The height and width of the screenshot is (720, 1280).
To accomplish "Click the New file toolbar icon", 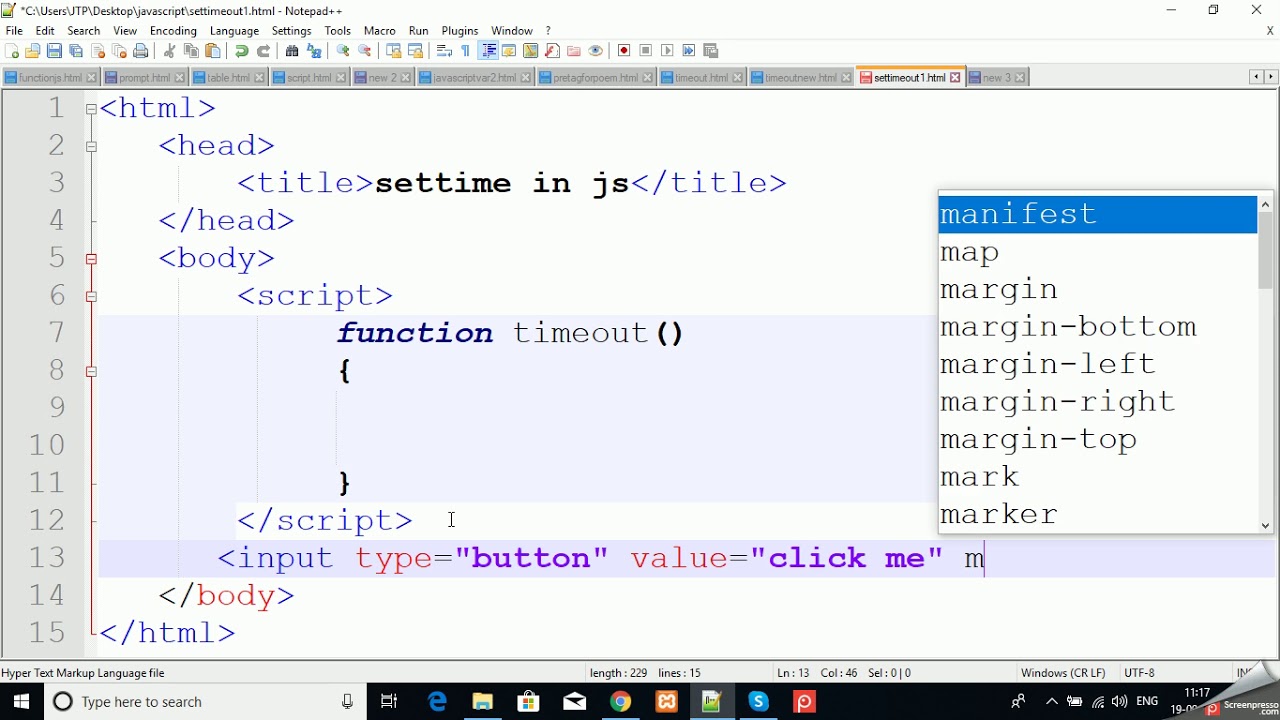I will pos(12,51).
